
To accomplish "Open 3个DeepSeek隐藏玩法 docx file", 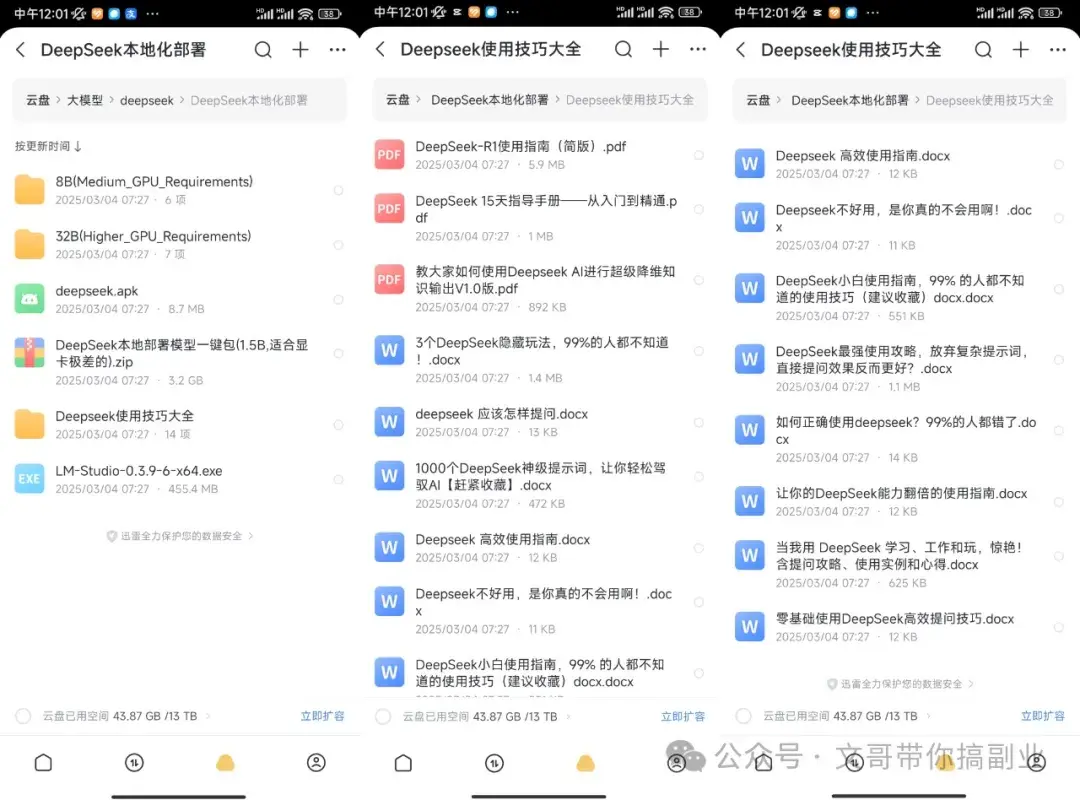I will tap(539, 360).
